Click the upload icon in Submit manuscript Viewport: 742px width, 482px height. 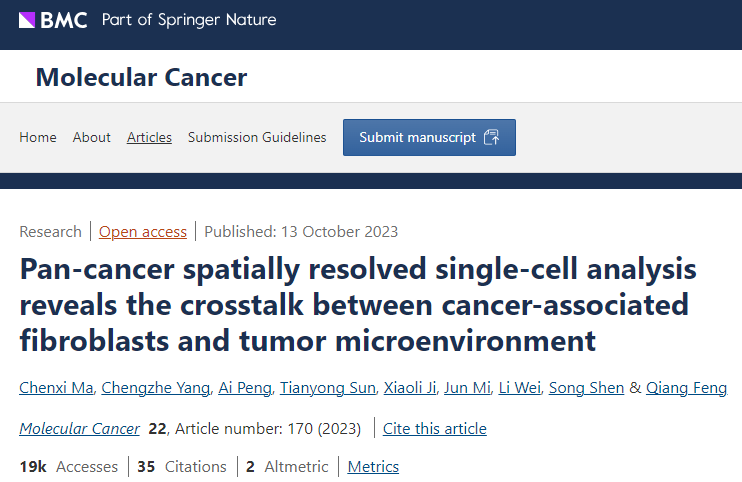(x=492, y=137)
